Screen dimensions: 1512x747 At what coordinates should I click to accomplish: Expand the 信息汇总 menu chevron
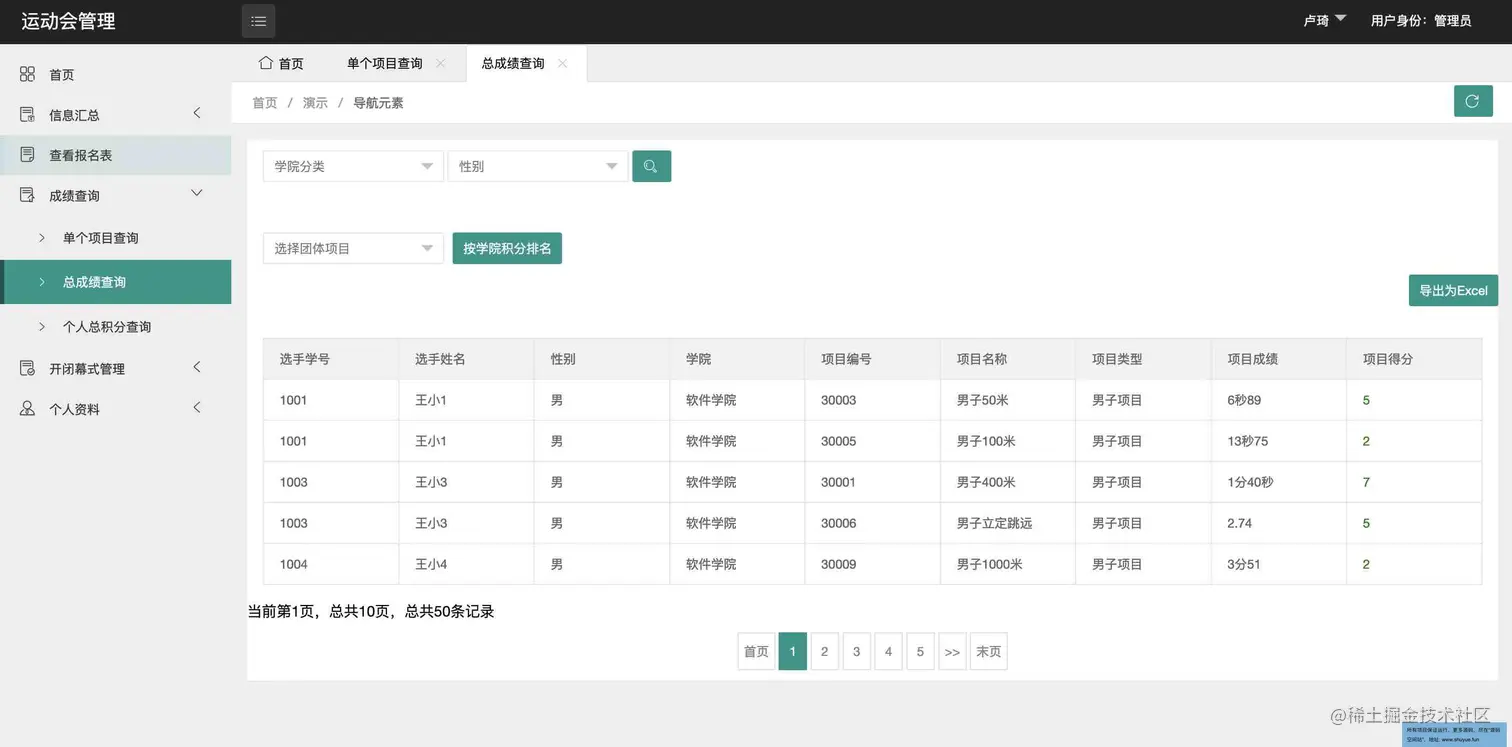(197, 113)
